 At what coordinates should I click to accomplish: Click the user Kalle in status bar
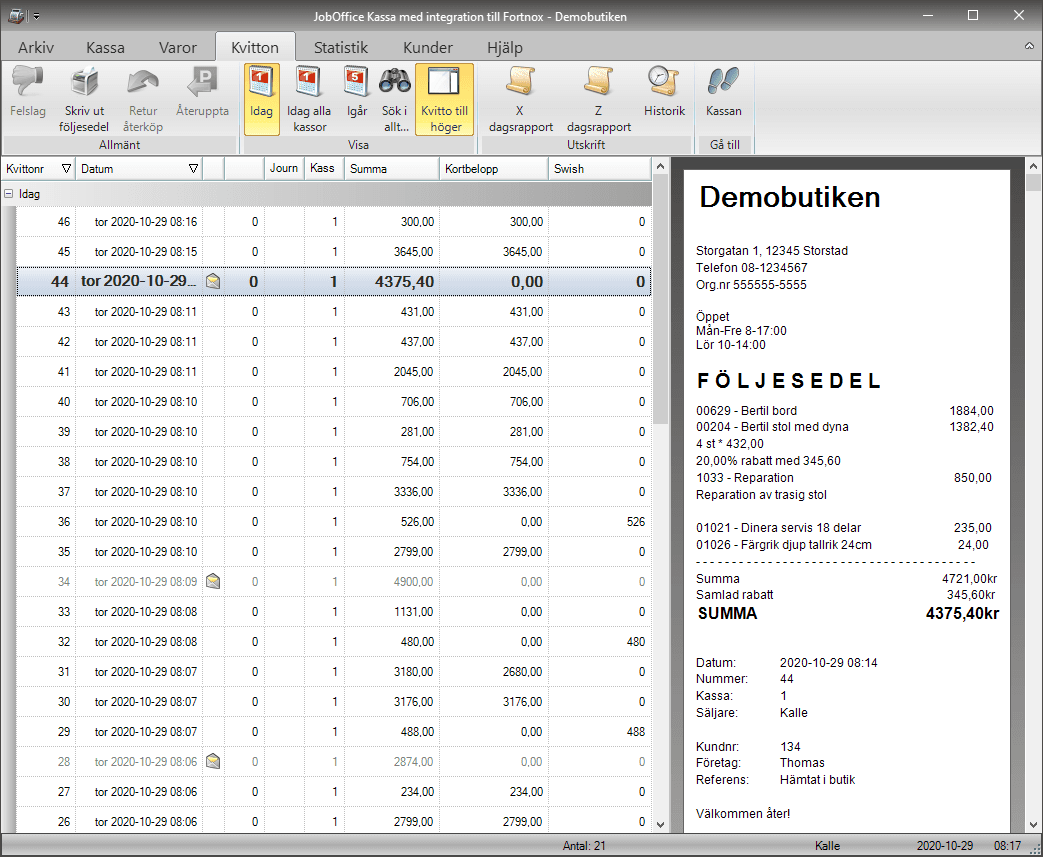pyautogui.click(x=827, y=846)
